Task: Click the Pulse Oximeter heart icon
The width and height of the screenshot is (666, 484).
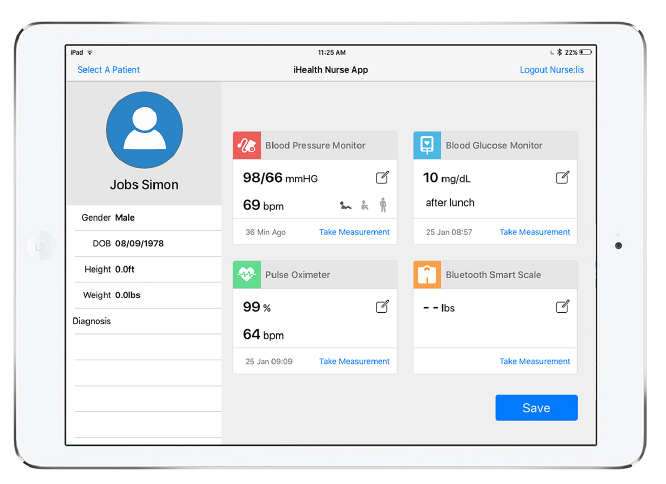Action: pos(247,275)
